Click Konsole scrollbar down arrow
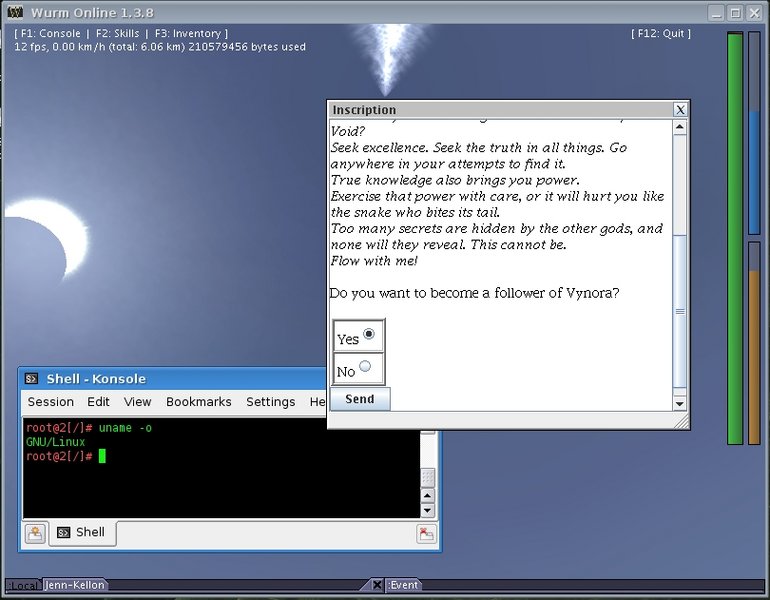This screenshot has height=600, width=770. 427,511
